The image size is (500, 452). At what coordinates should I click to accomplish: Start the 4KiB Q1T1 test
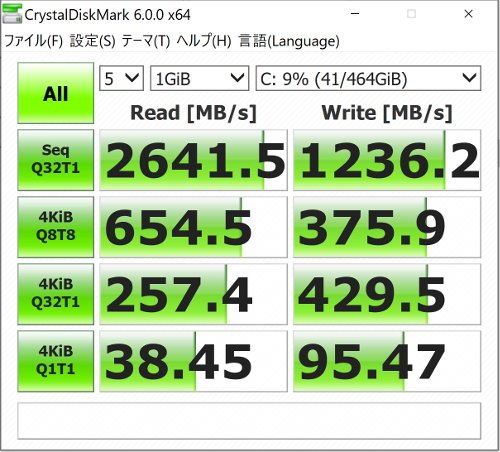point(56,361)
